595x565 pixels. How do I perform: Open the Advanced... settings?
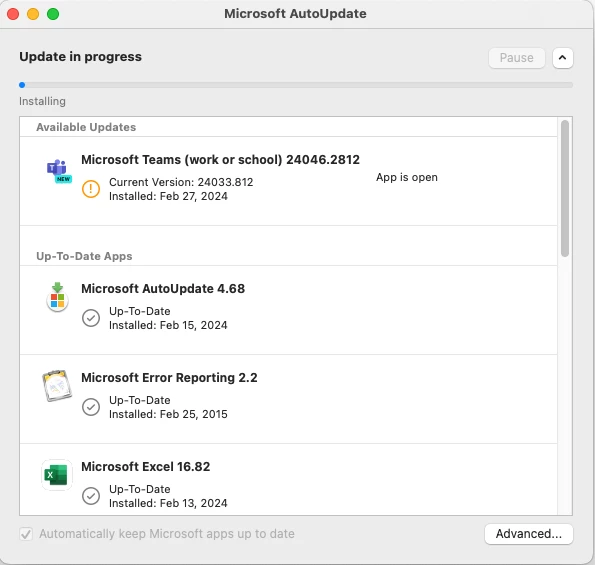tap(529, 534)
